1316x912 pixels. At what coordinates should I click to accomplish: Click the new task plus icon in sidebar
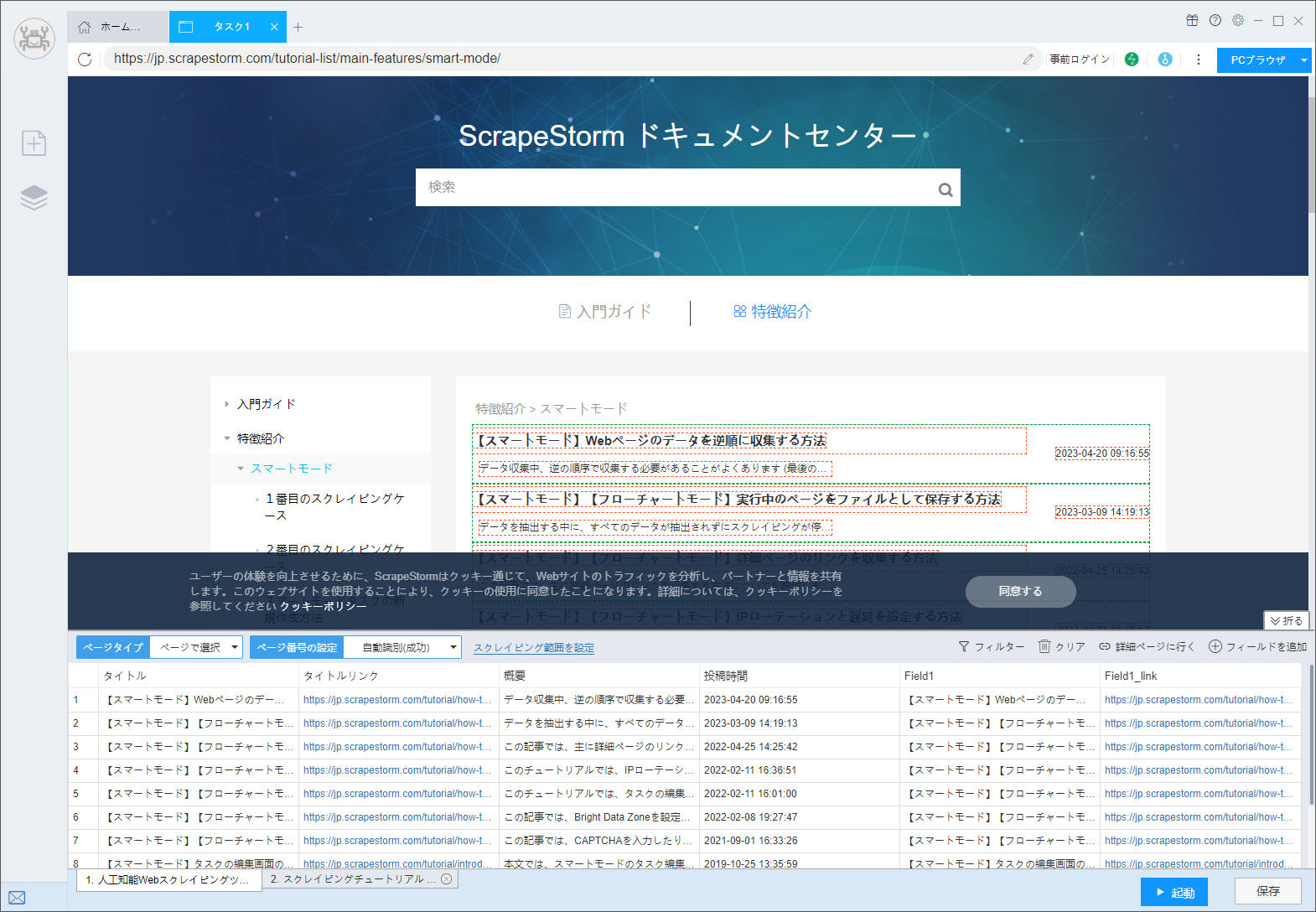34,143
